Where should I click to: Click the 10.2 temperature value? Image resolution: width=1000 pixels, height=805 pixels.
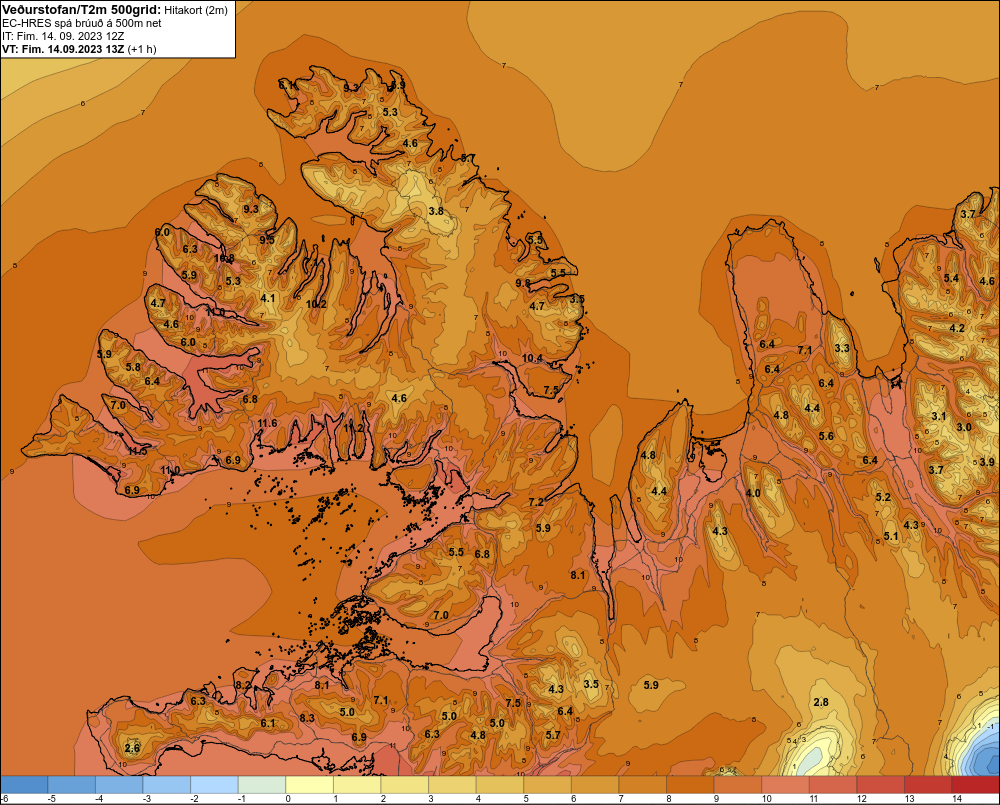coord(316,304)
